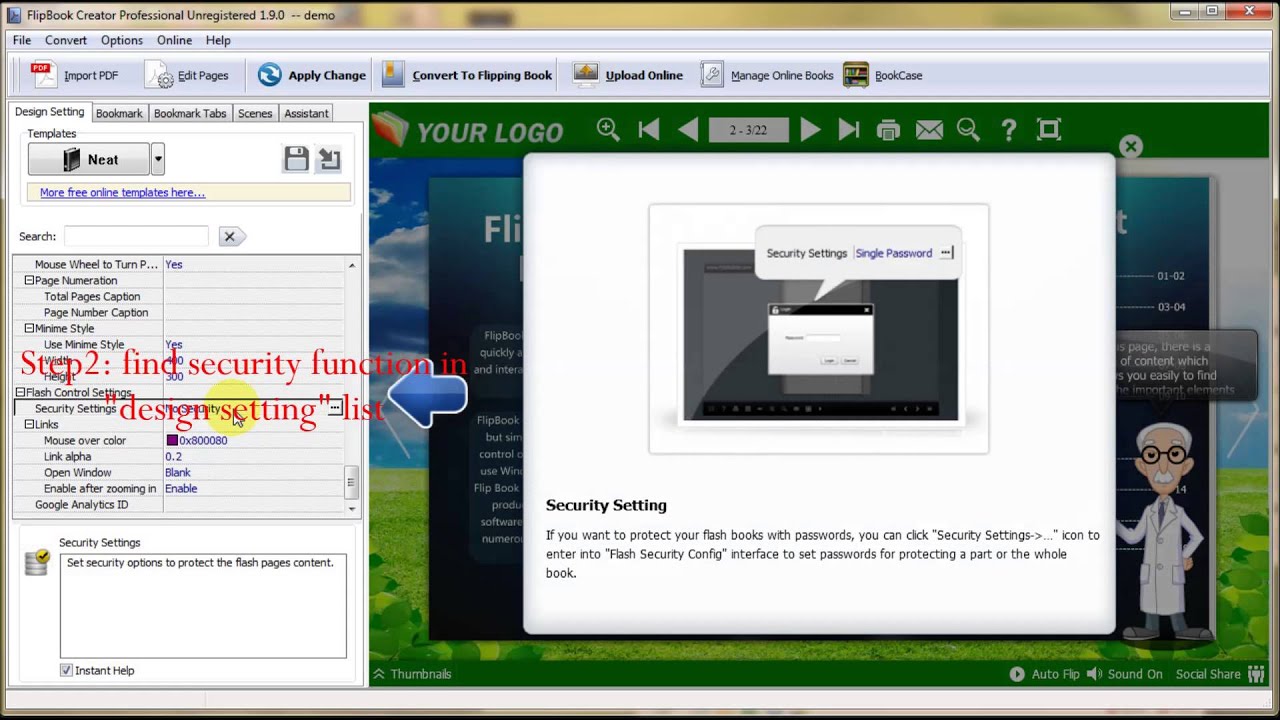
Task: Click the email share envelope icon
Action: 929,129
